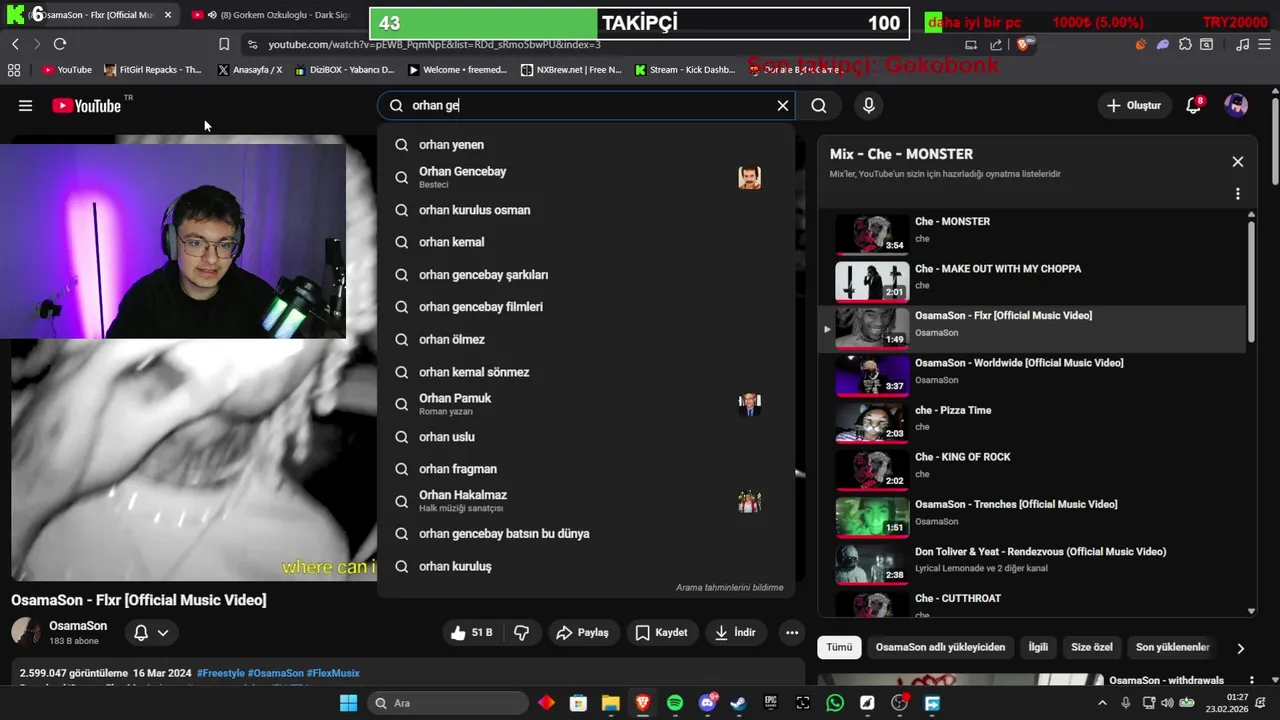Go to the YouTube home logo
Viewport: 1280px width, 720px height.
tap(87, 105)
